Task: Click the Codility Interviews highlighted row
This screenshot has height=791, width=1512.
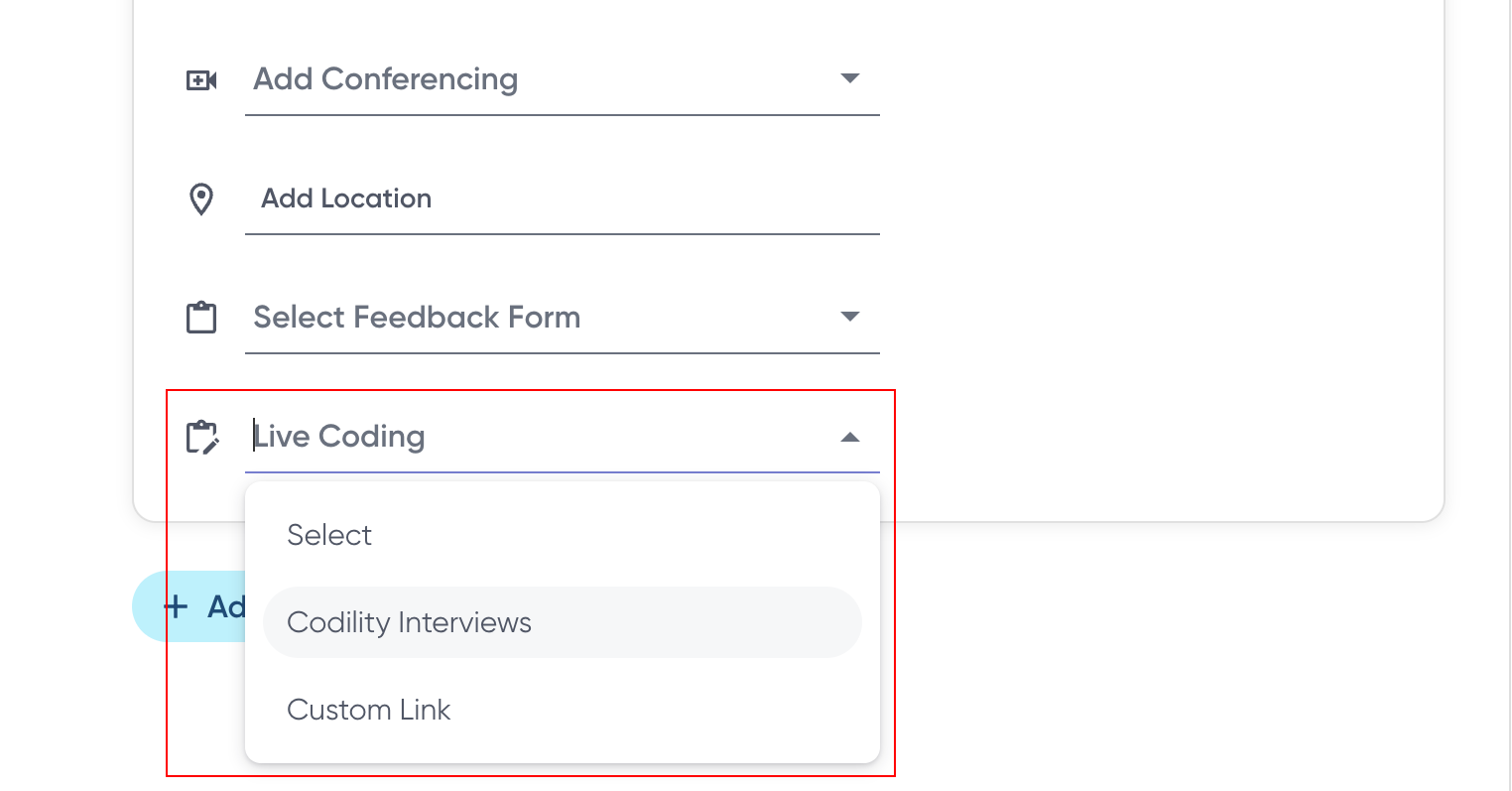Action: click(563, 622)
